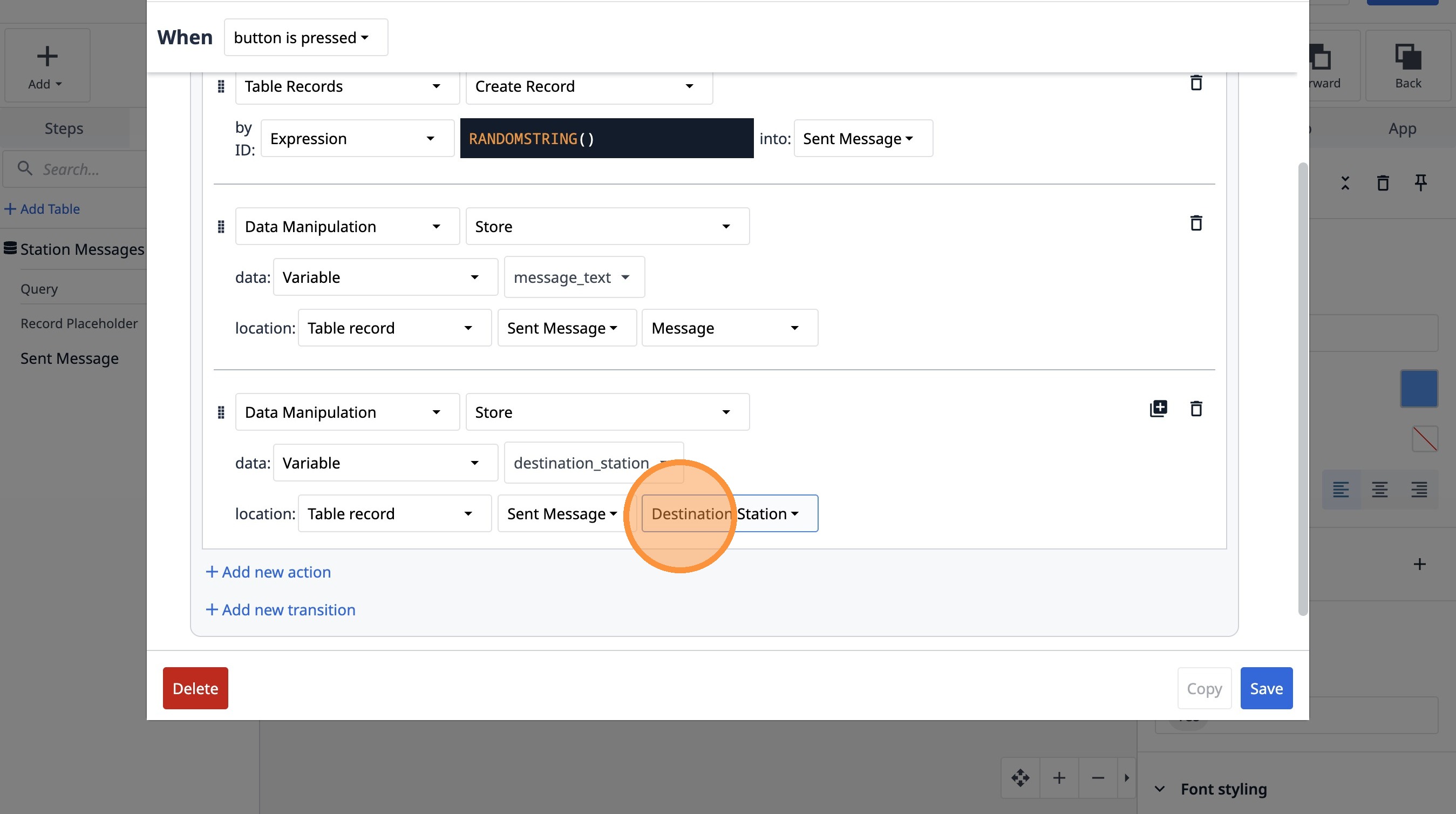Open the Create Record dropdown
This screenshot has height=814, width=1456.
[x=588, y=86]
